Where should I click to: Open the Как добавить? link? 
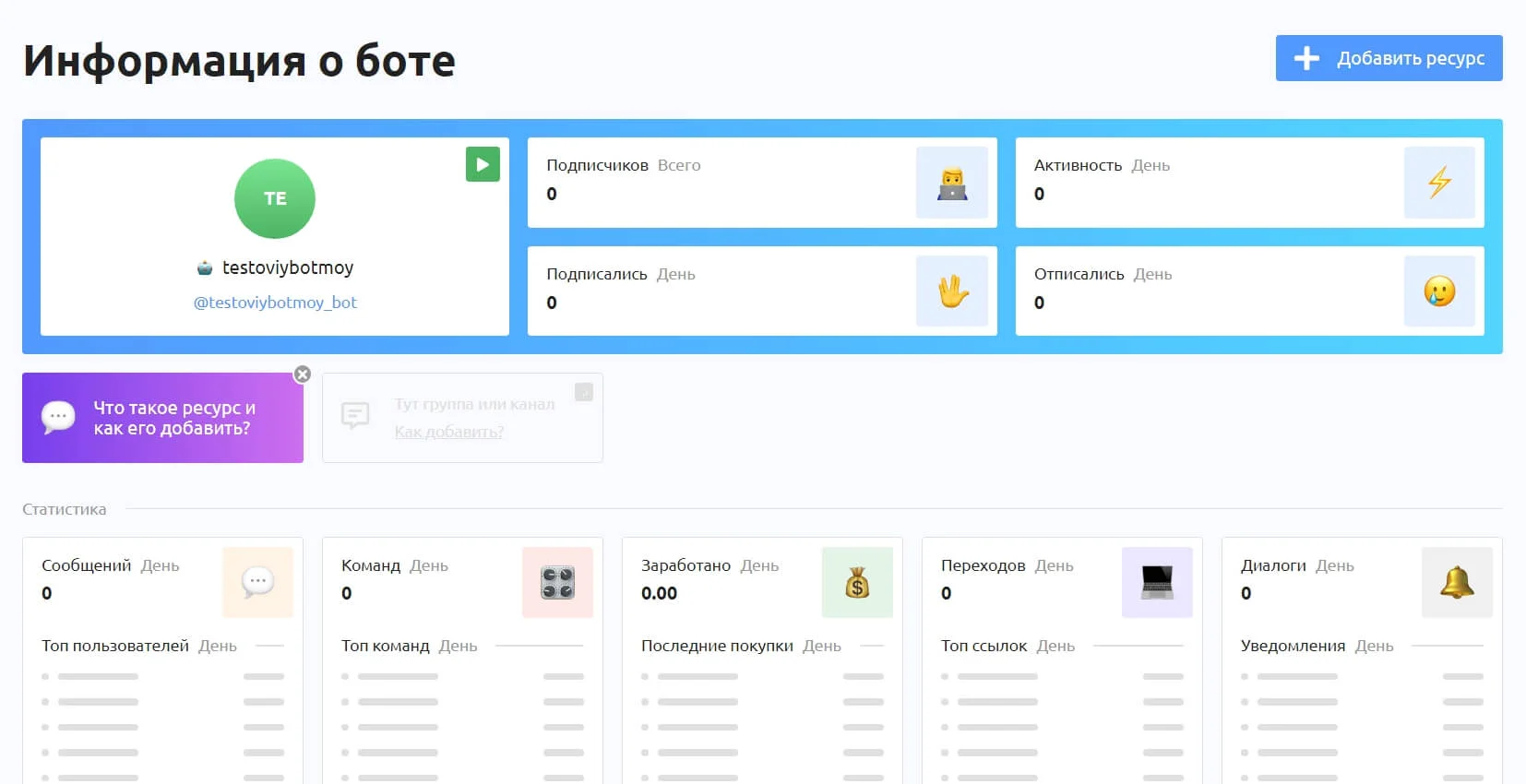448,432
